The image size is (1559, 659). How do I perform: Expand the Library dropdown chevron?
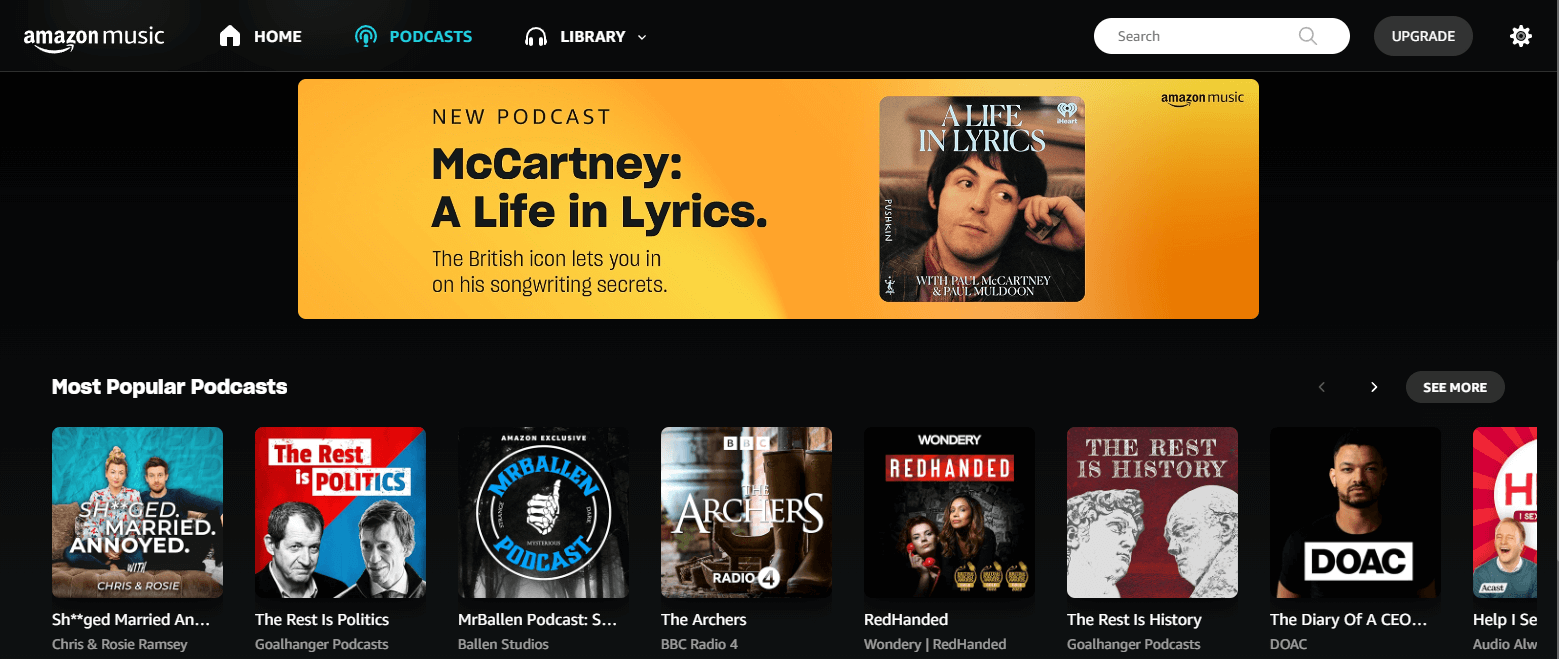(x=642, y=37)
